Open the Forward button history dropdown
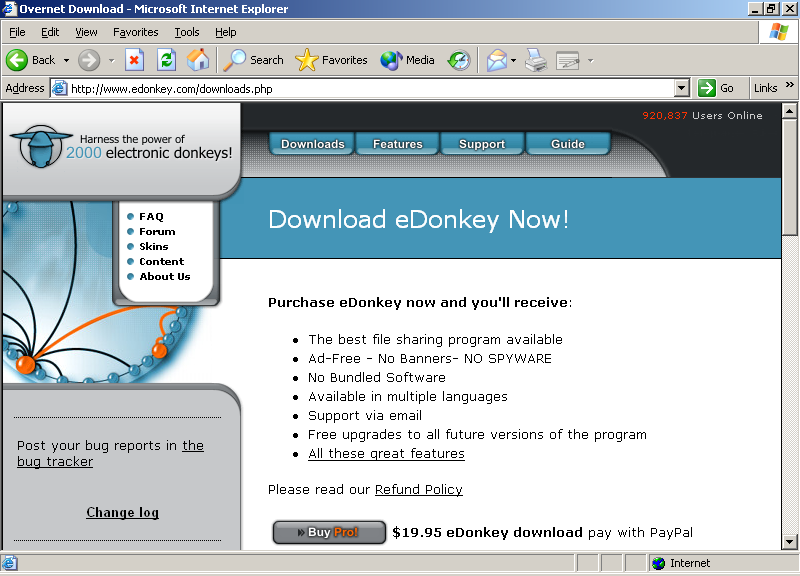This screenshot has width=800, height=576. 111,60
